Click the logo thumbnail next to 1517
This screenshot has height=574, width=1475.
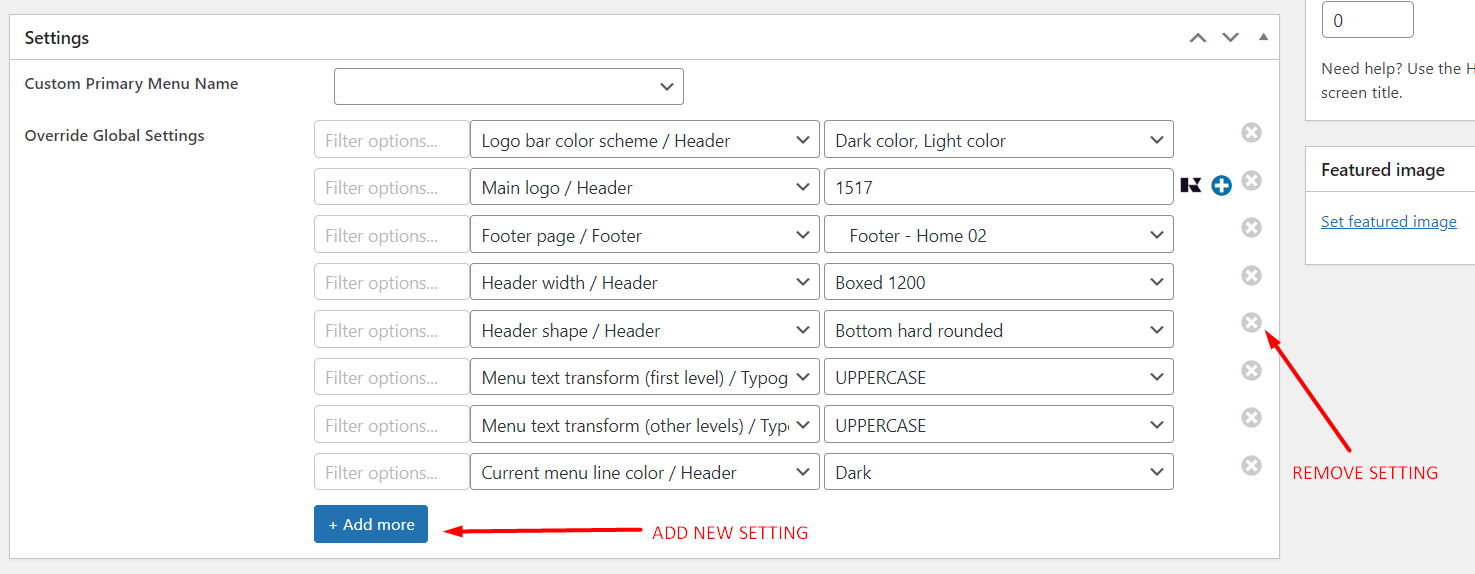click(1191, 186)
